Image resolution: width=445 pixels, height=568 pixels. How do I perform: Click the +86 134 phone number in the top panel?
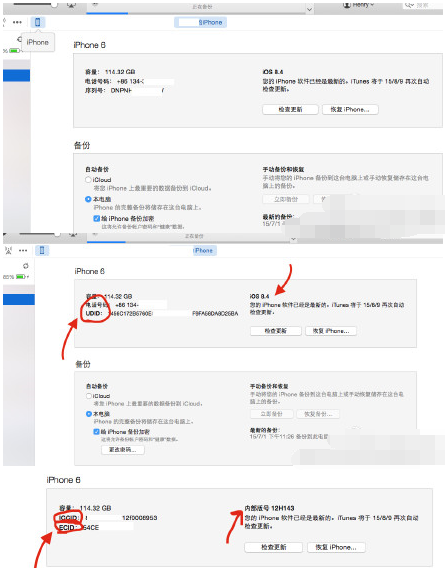pyautogui.click(x=130, y=82)
